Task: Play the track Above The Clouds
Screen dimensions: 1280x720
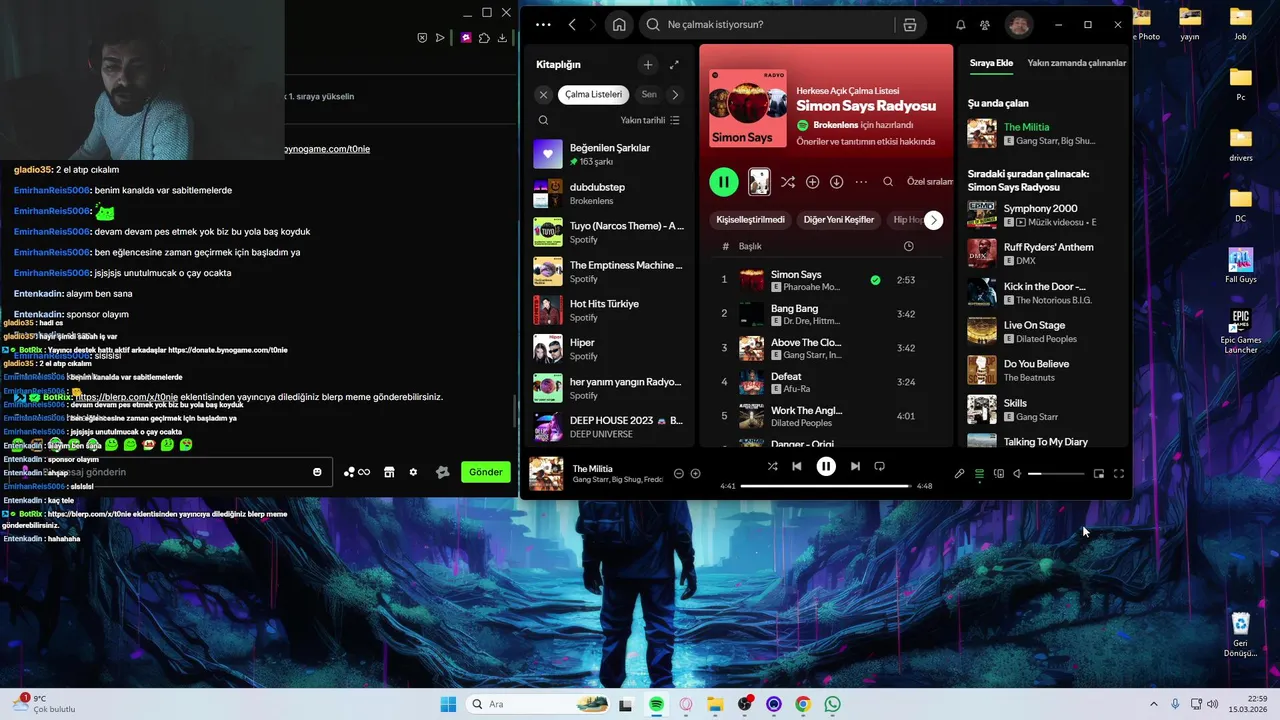Action: (x=827, y=348)
